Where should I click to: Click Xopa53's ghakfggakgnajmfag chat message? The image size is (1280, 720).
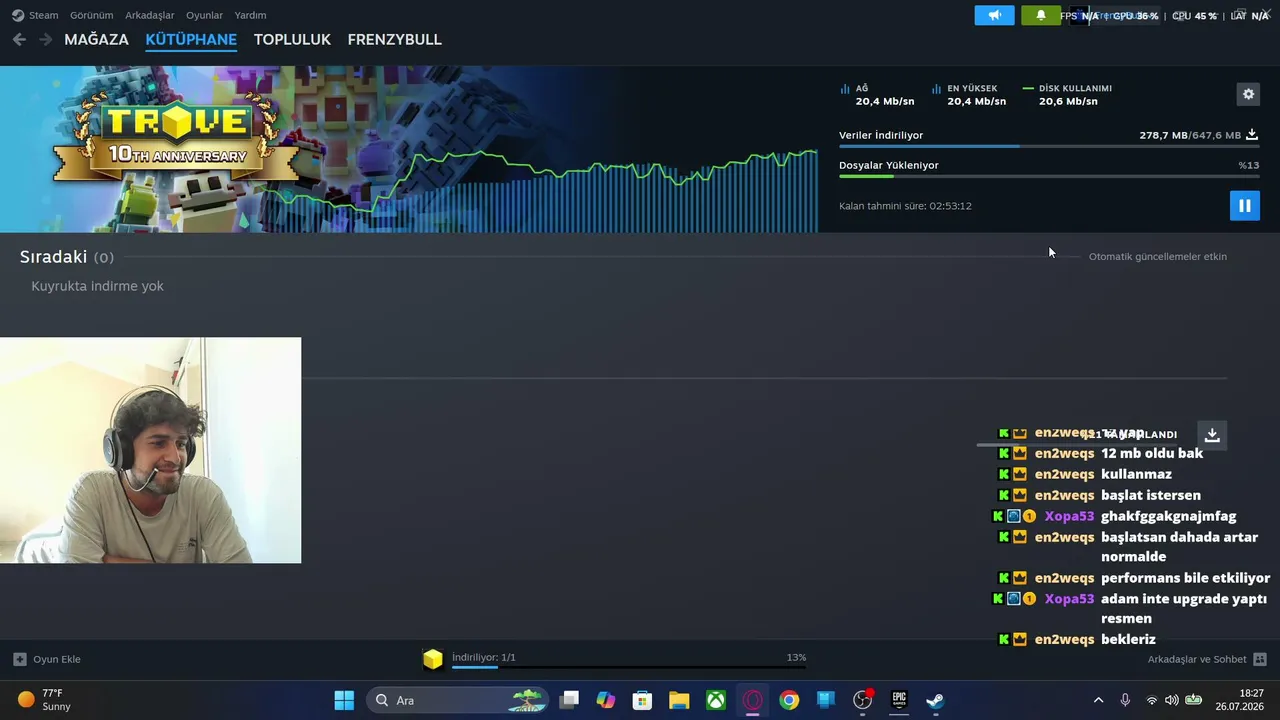pyautogui.click(x=1168, y=516)
